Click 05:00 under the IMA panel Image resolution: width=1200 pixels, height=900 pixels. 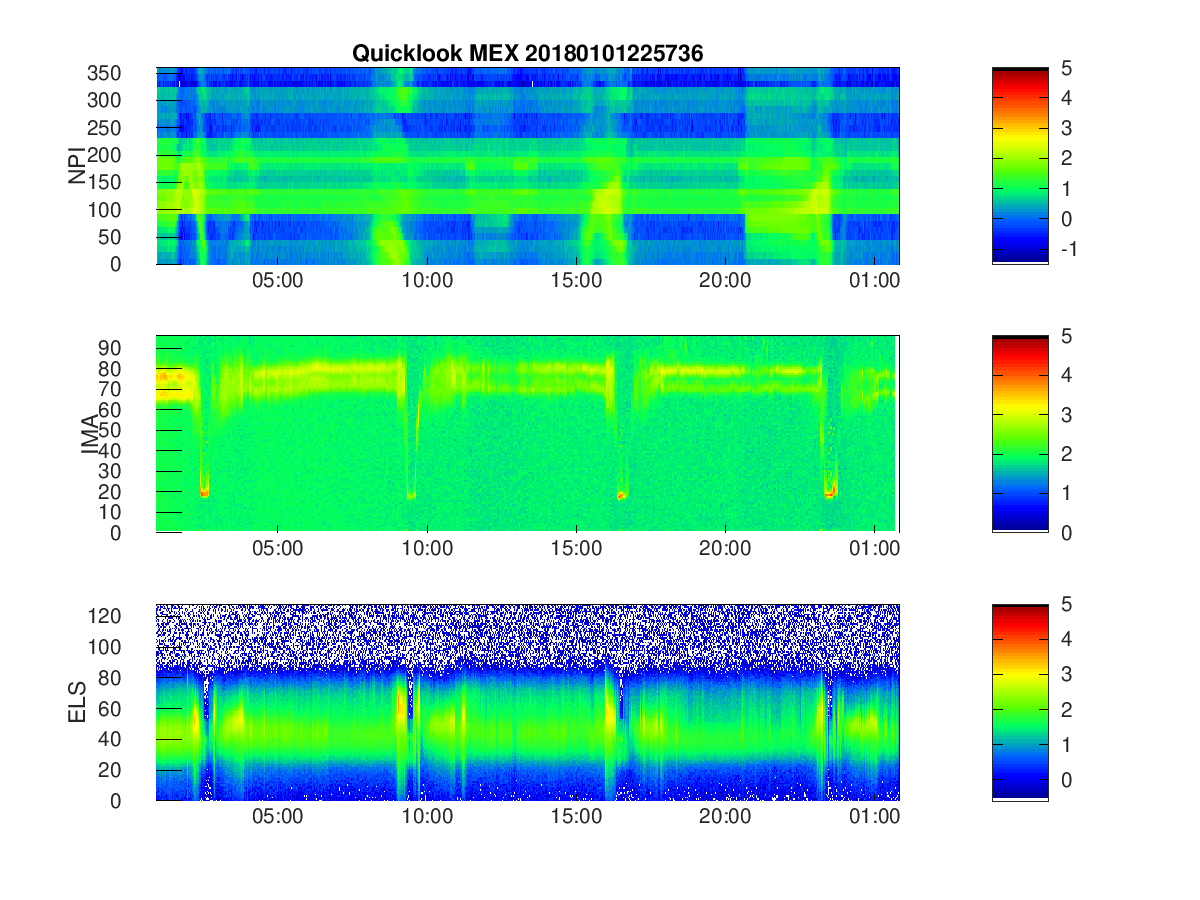pos(278,549)
